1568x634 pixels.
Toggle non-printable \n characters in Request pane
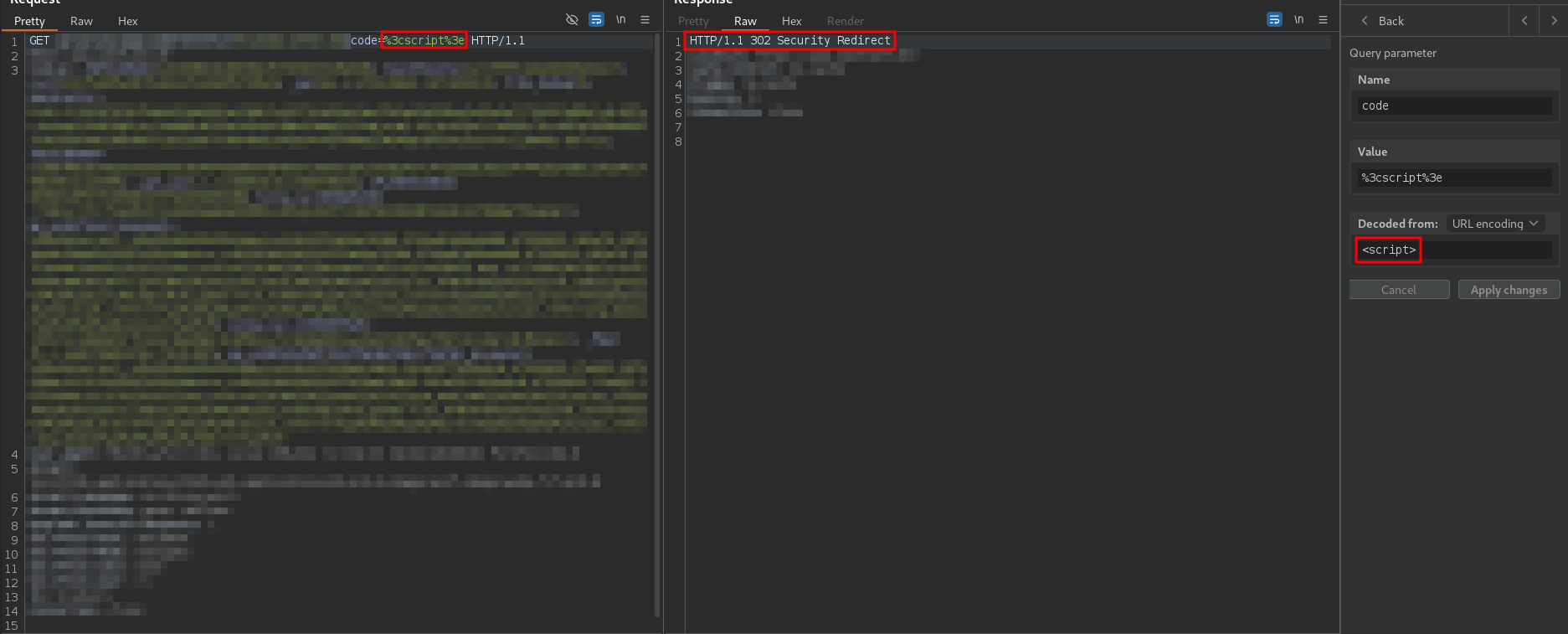coord(621,19)
